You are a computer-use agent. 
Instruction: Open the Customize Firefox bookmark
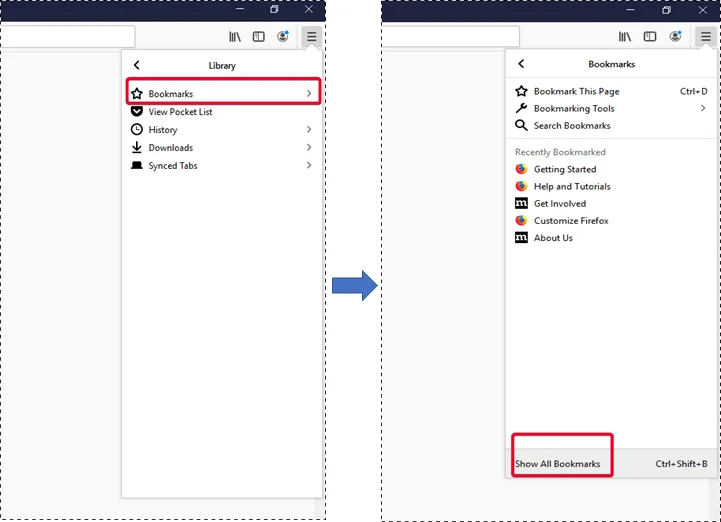pyautogui.click(x=612, y=221)
